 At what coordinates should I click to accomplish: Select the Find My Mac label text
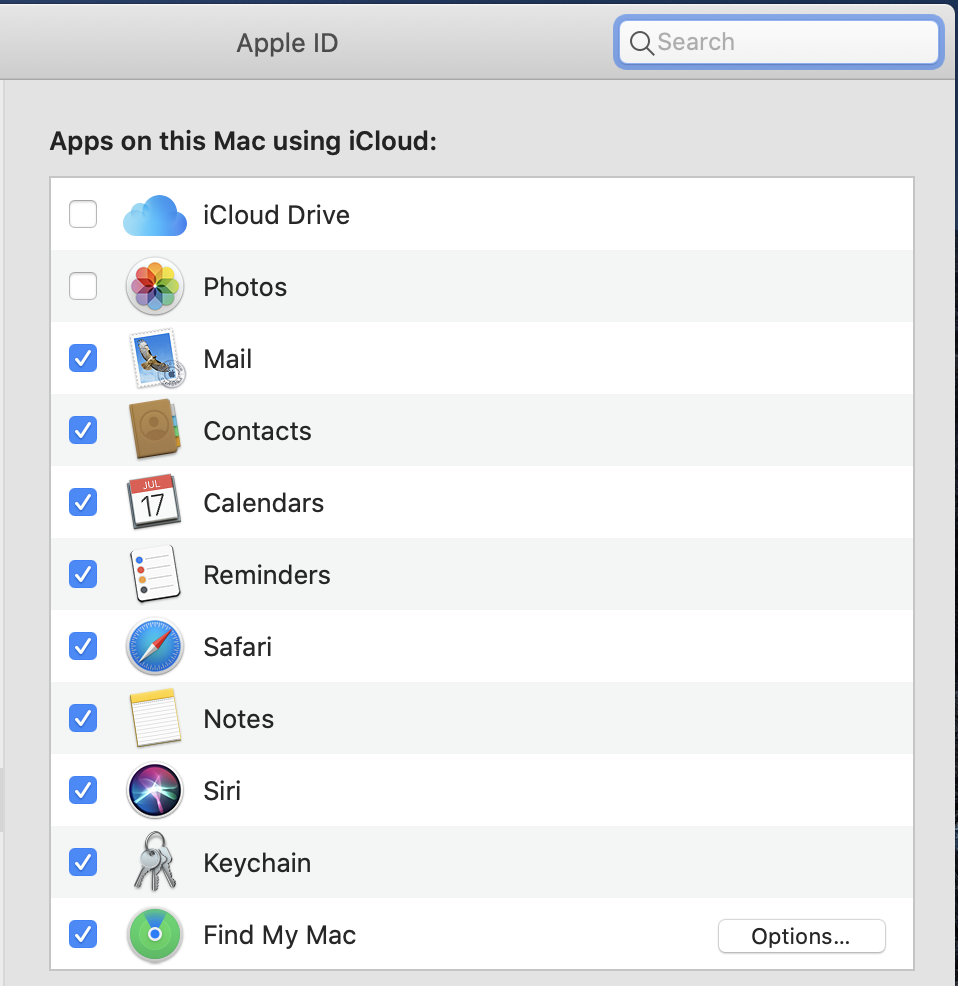click(279, 935)
